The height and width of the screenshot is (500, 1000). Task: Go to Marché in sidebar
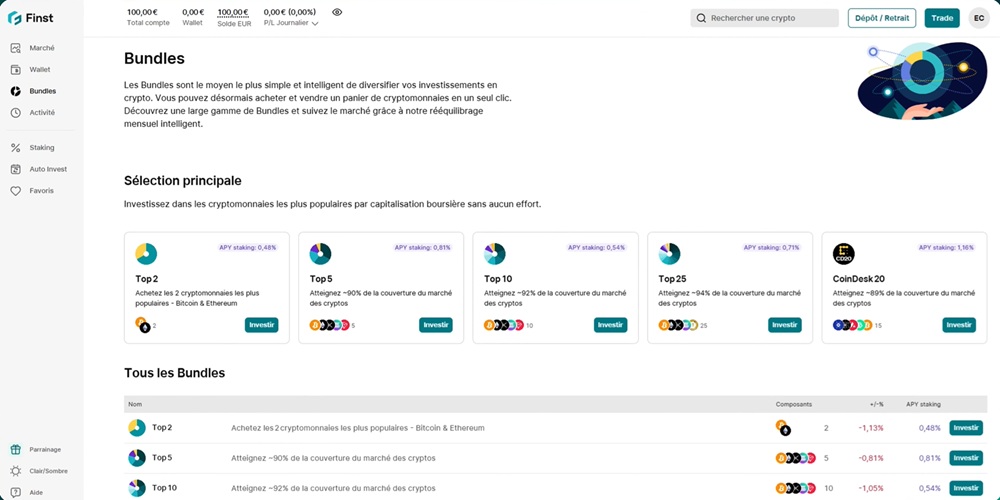(41, 48)
